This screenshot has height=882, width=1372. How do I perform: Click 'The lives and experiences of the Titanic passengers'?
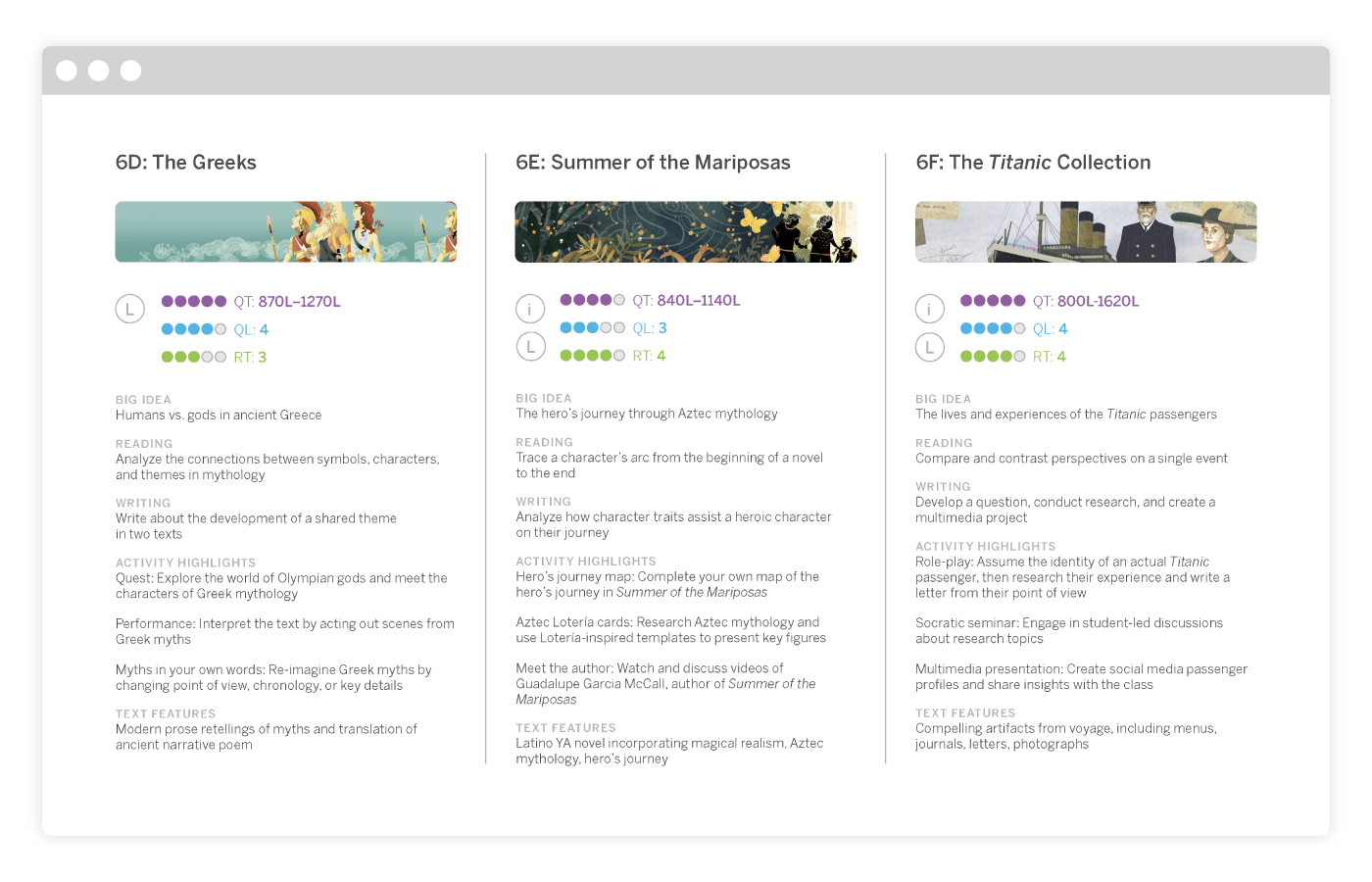pos(1066,415)
